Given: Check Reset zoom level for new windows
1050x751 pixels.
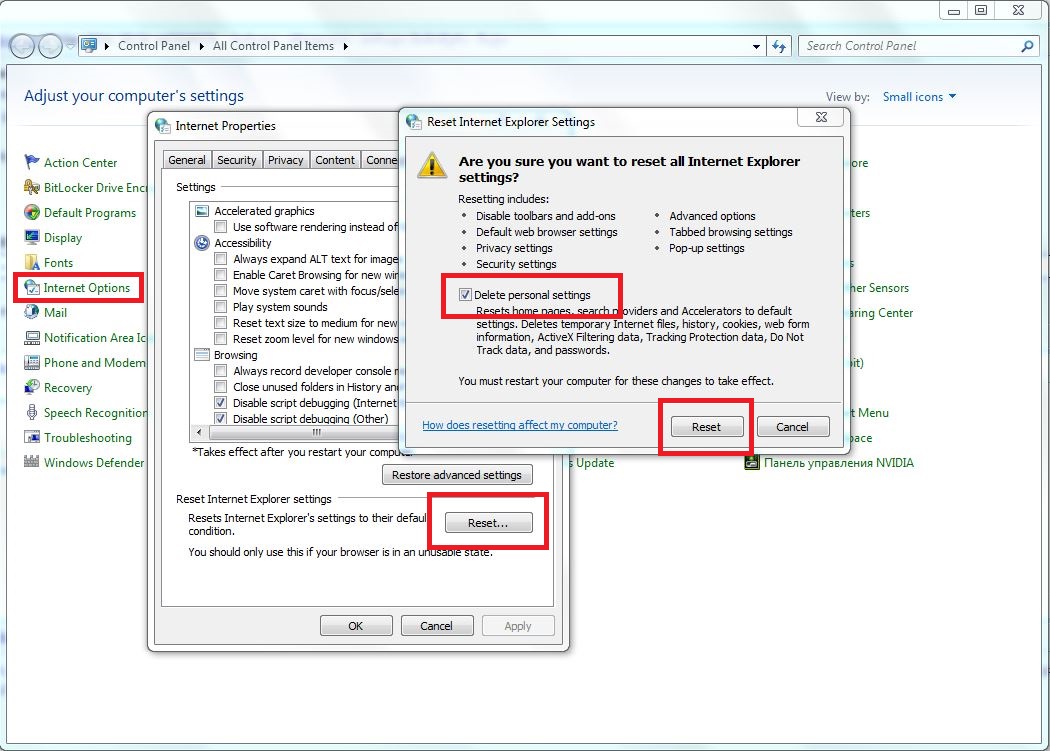Looking at the screenshot, I should (x=220, y=339).
